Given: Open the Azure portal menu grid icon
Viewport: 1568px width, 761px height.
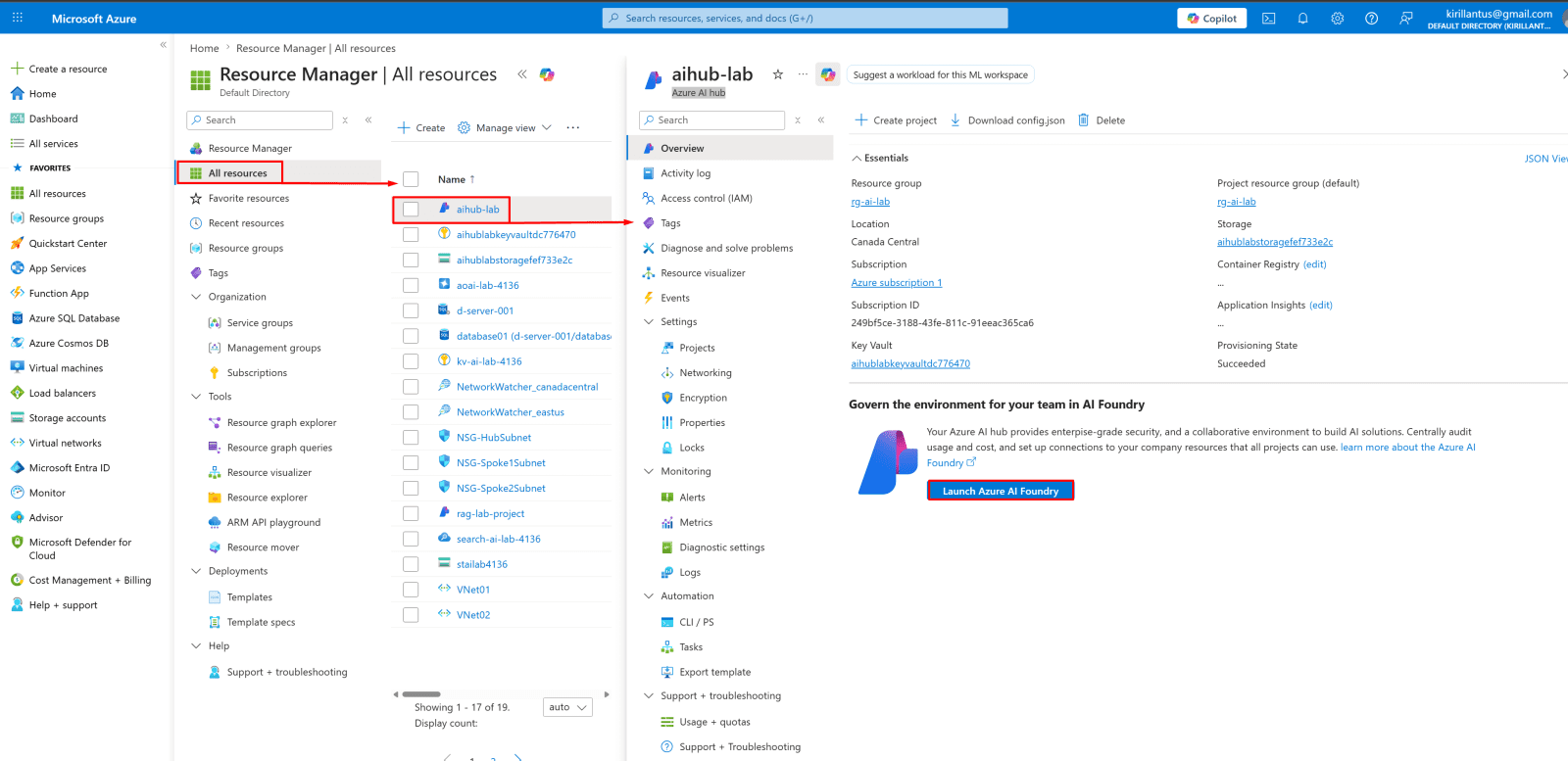Looking at the screenshot, I should (17, 18).
